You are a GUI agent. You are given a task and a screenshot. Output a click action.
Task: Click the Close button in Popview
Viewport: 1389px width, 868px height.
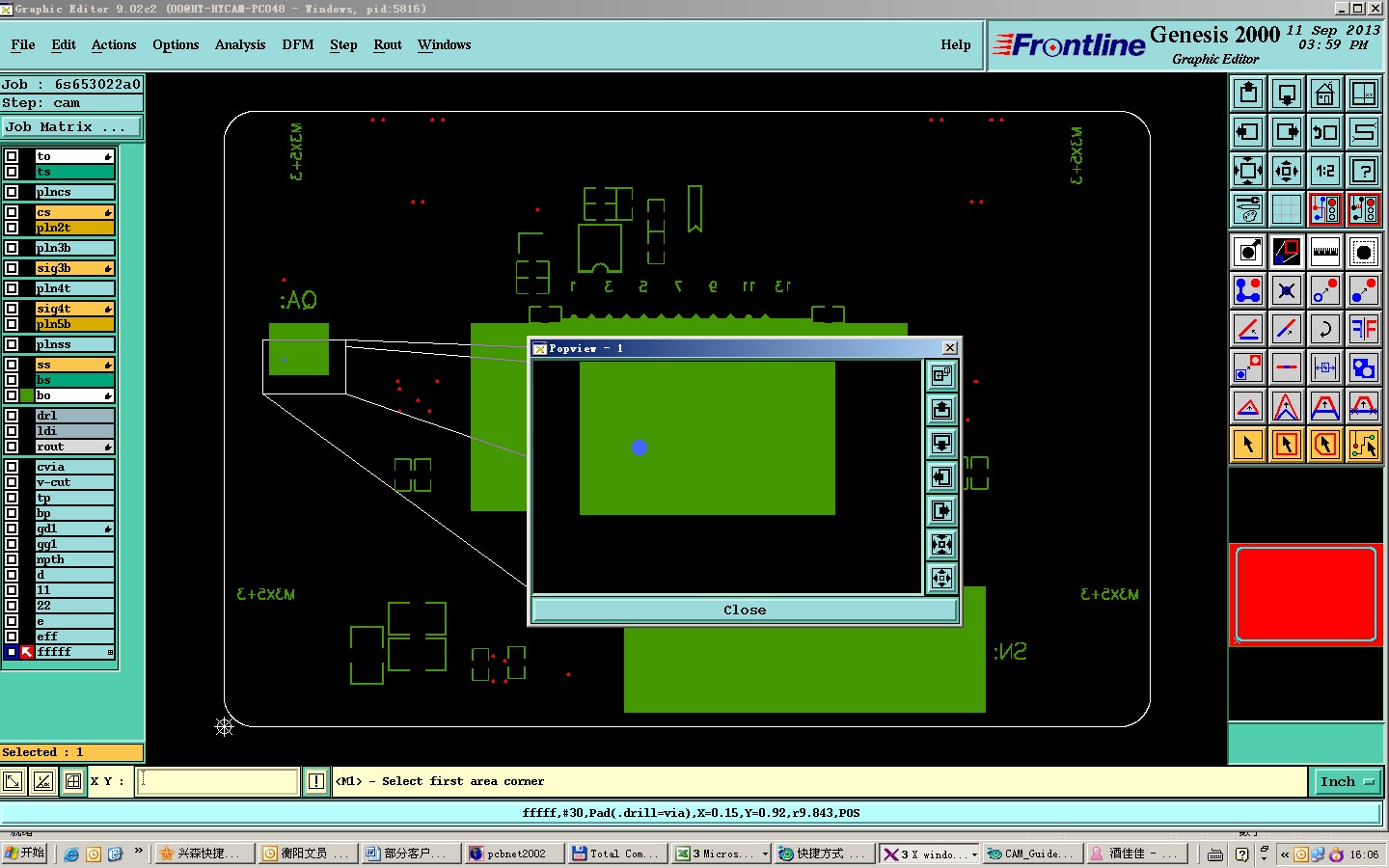pyautogui.click(x=745, y=610)
